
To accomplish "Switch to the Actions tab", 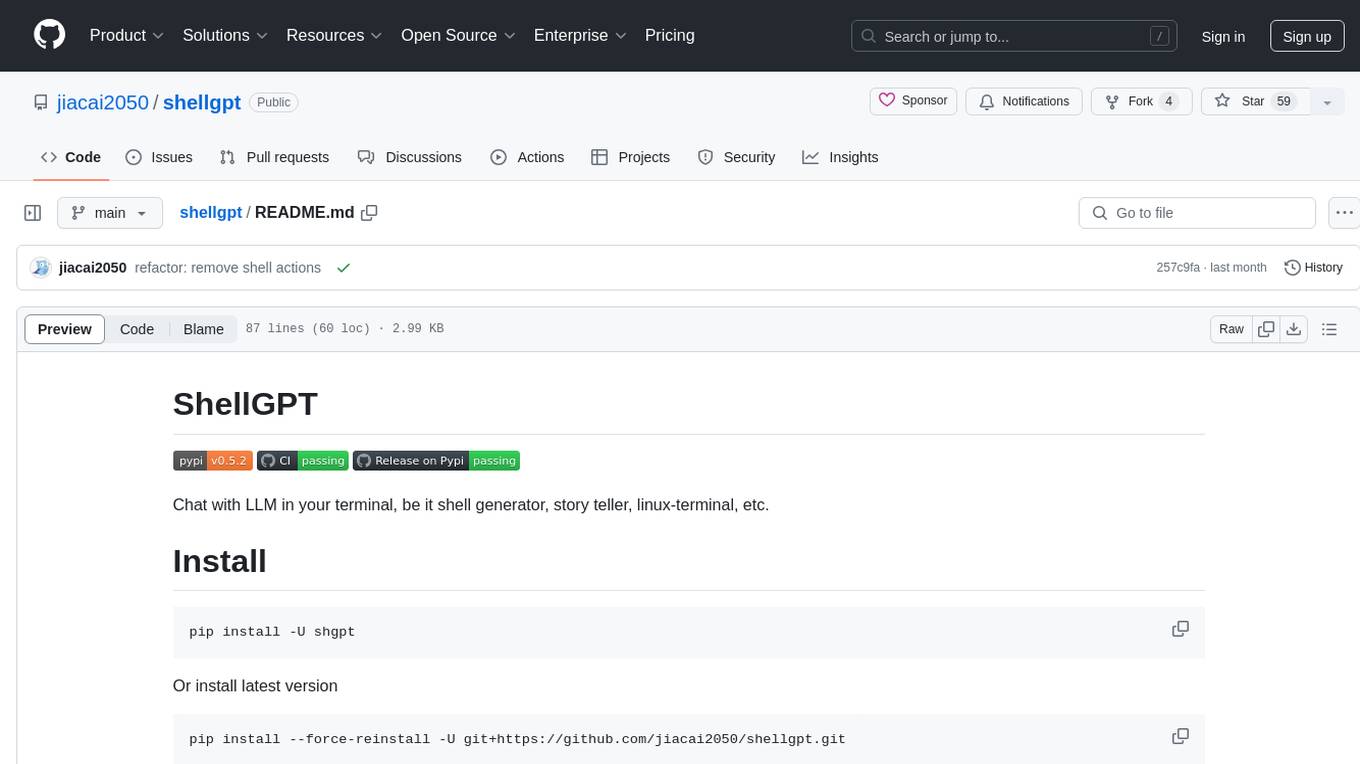I will click(x=527, y=157).
